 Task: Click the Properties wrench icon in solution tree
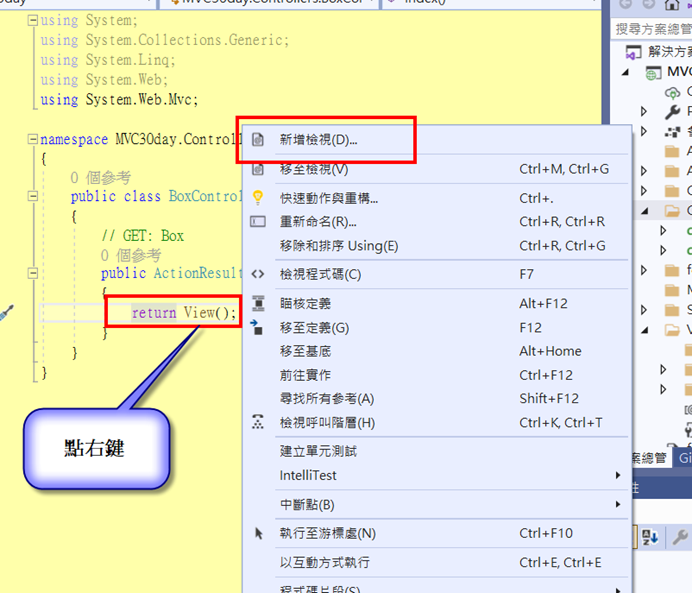click(673, 112)
